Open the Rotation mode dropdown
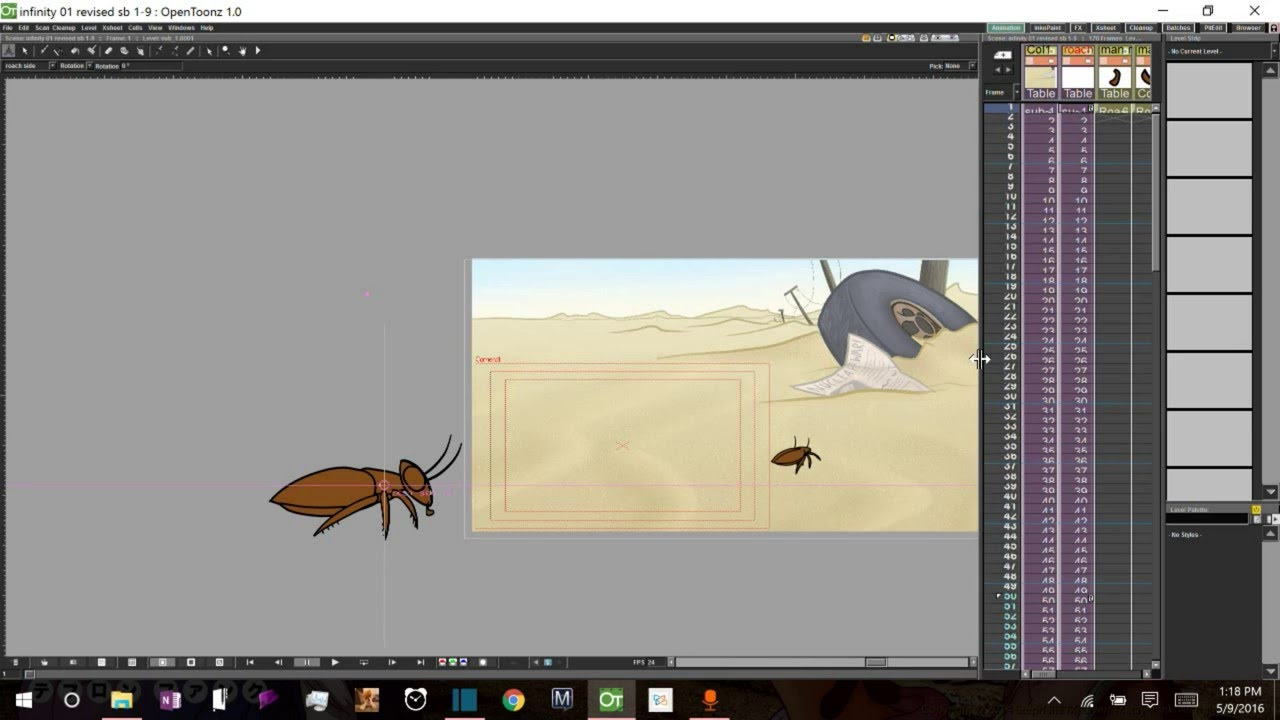 (76, 66)
